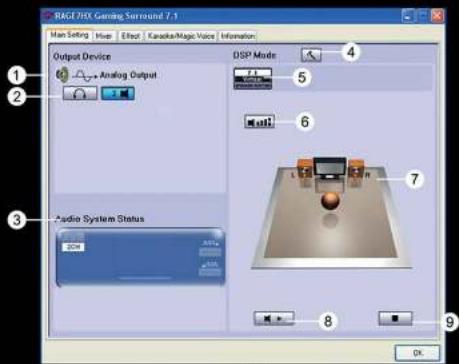Open the Mixer tab
The image size is (459, 364).
(104, 36)
